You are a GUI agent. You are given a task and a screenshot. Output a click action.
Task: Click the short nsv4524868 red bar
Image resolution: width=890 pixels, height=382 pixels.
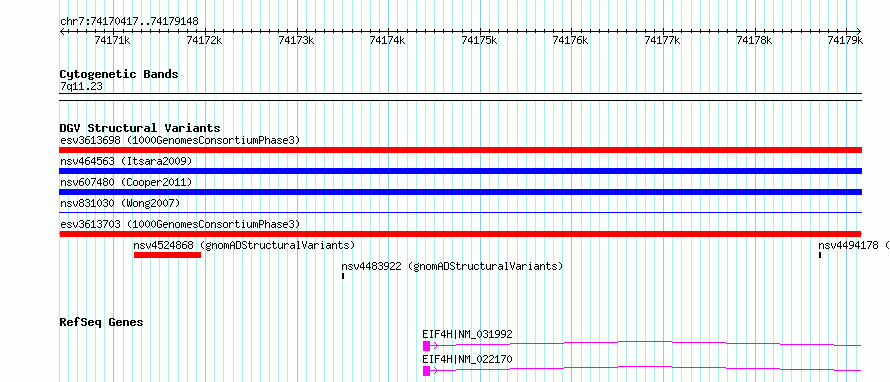click(167, 255)
